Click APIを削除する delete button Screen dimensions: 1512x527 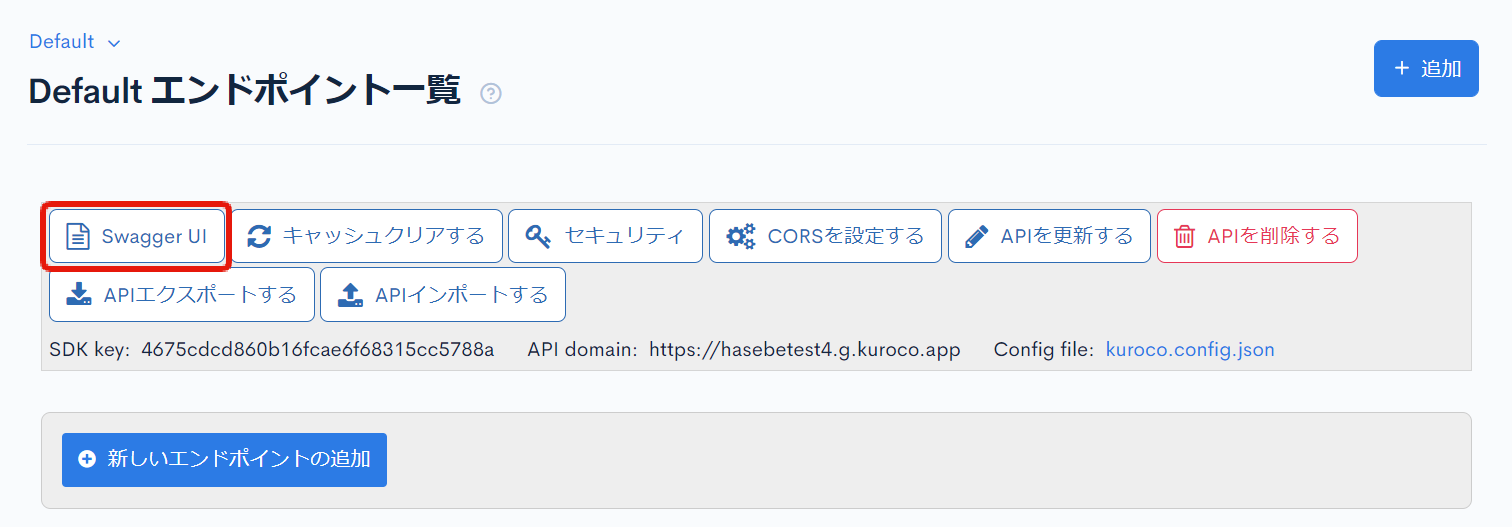1257,236
